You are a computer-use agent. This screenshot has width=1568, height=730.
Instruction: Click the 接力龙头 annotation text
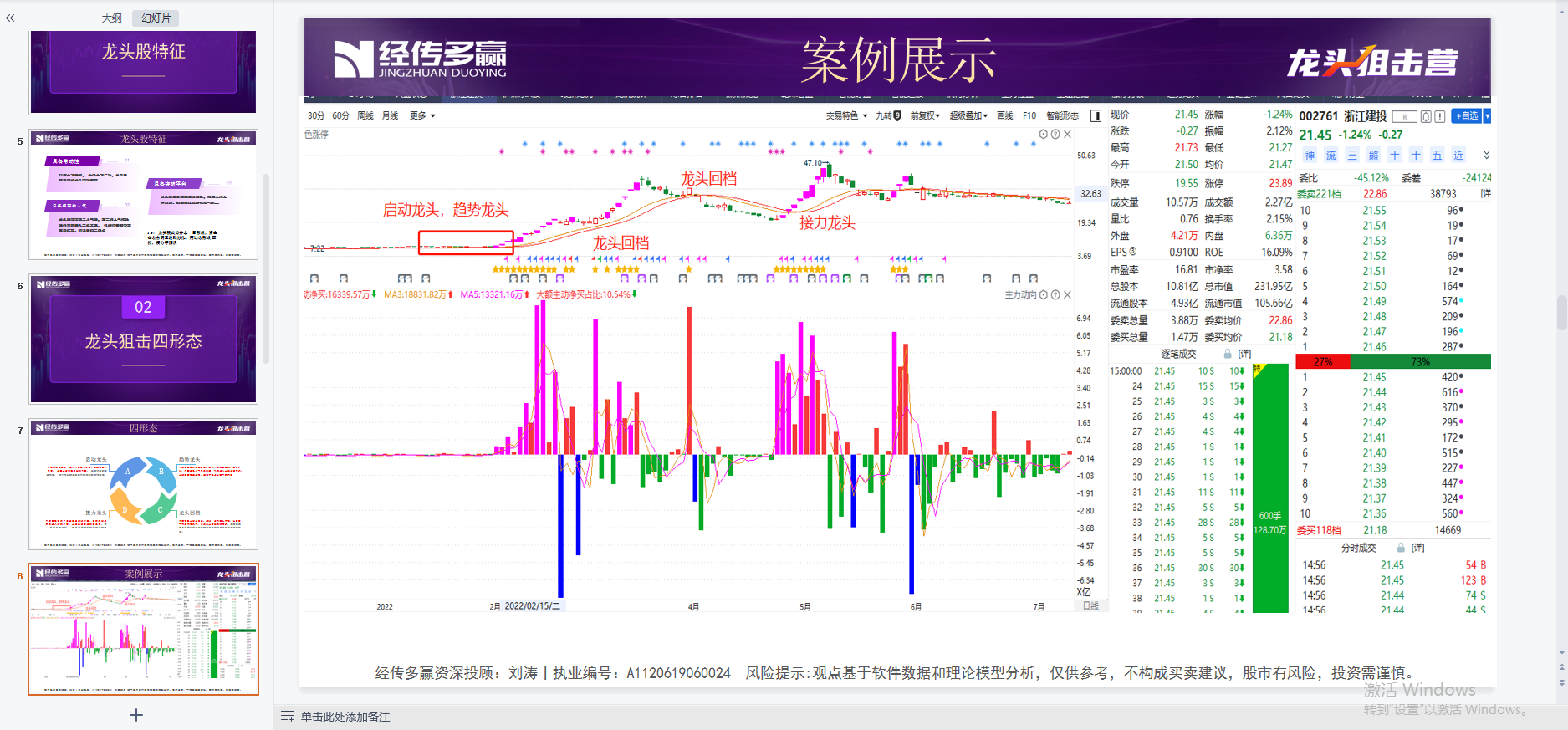coord(827,222)
